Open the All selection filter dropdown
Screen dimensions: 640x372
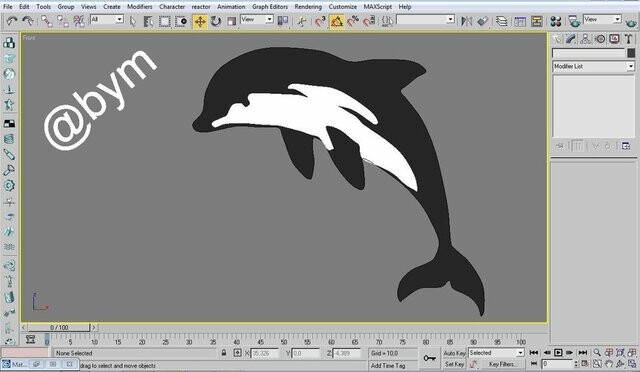107,19
